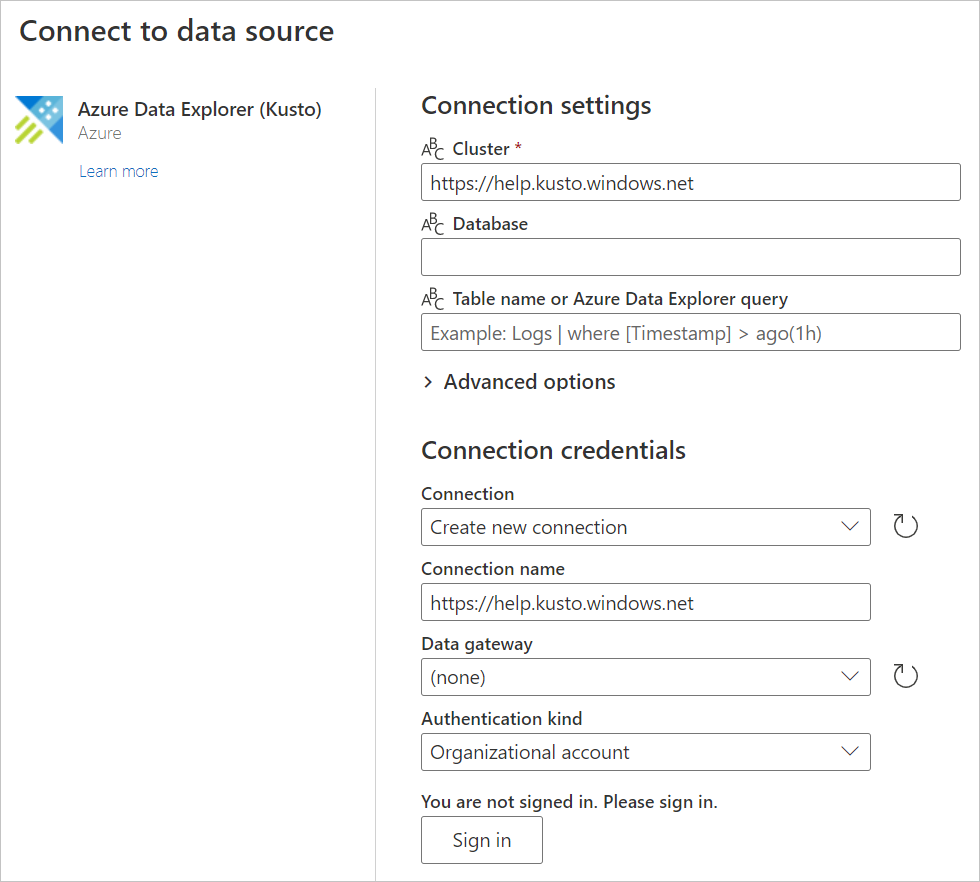
Task: Click the Cluster URL input field
Action: click(690, 181)
